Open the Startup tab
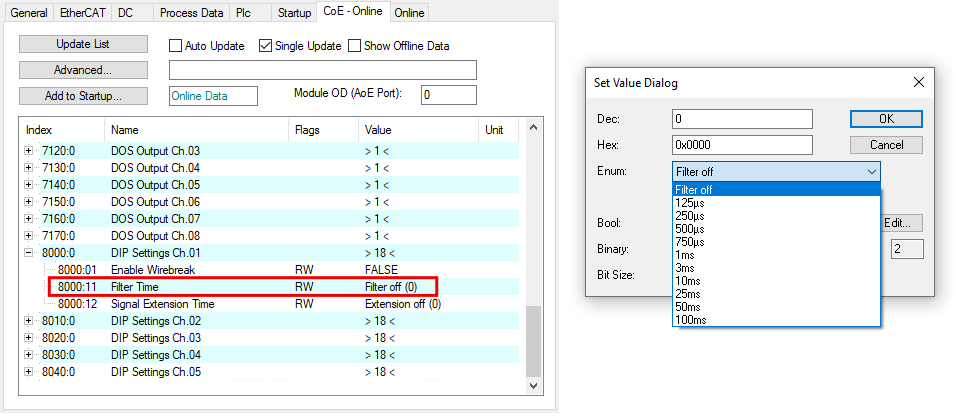 294,13
